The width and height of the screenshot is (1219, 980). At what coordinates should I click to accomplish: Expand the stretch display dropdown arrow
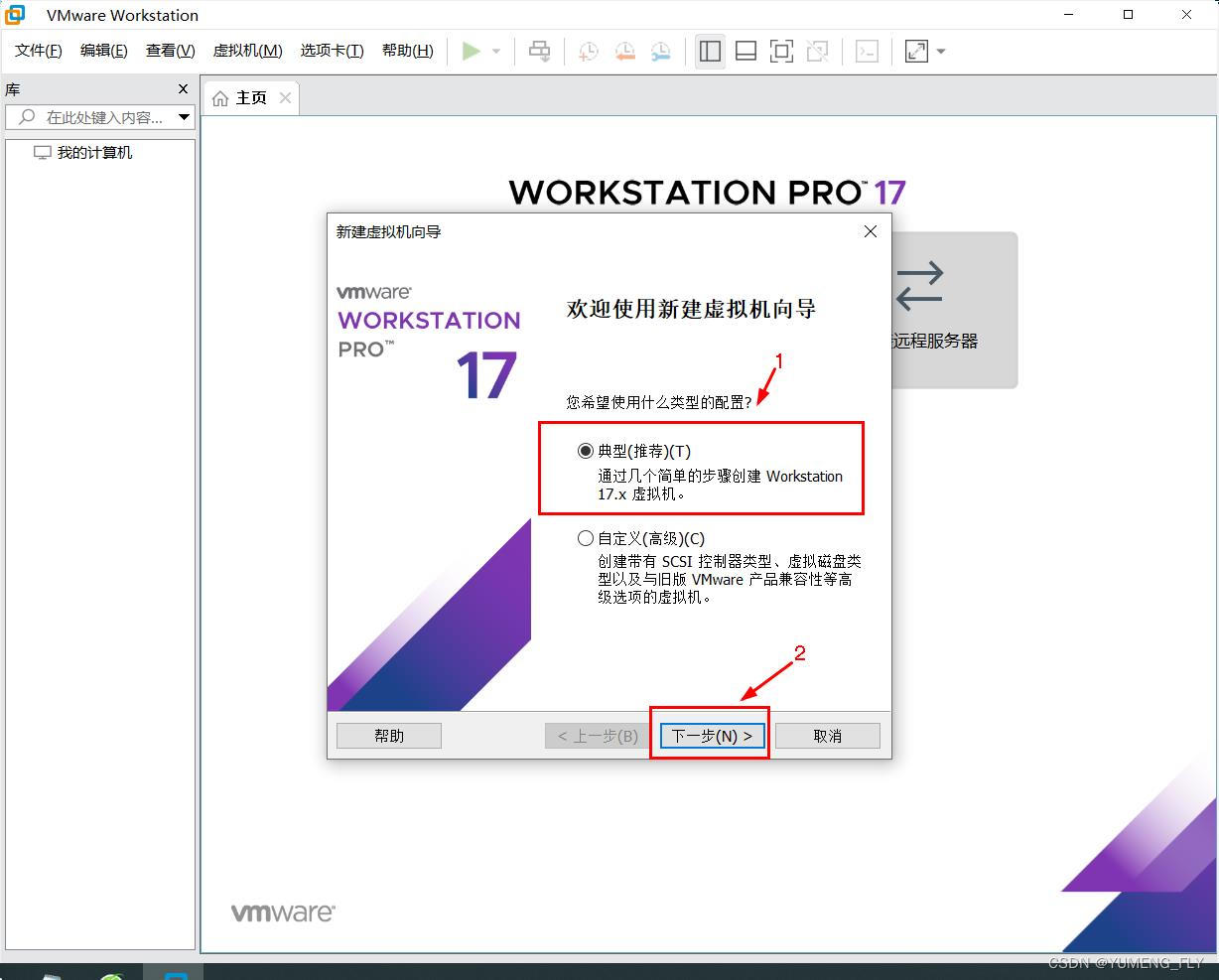(x=941, y=51)
